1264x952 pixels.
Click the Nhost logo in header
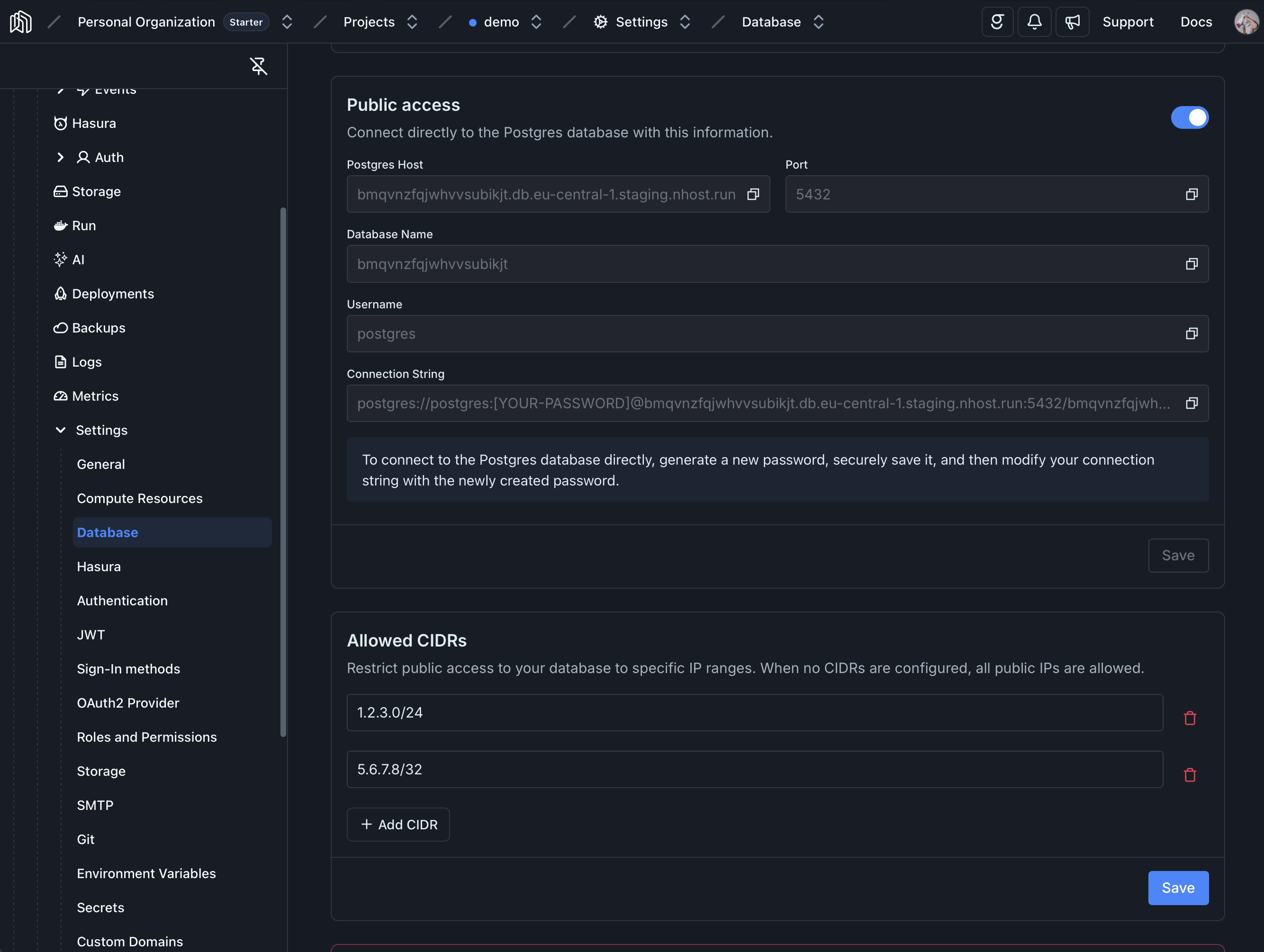(20, 22)
